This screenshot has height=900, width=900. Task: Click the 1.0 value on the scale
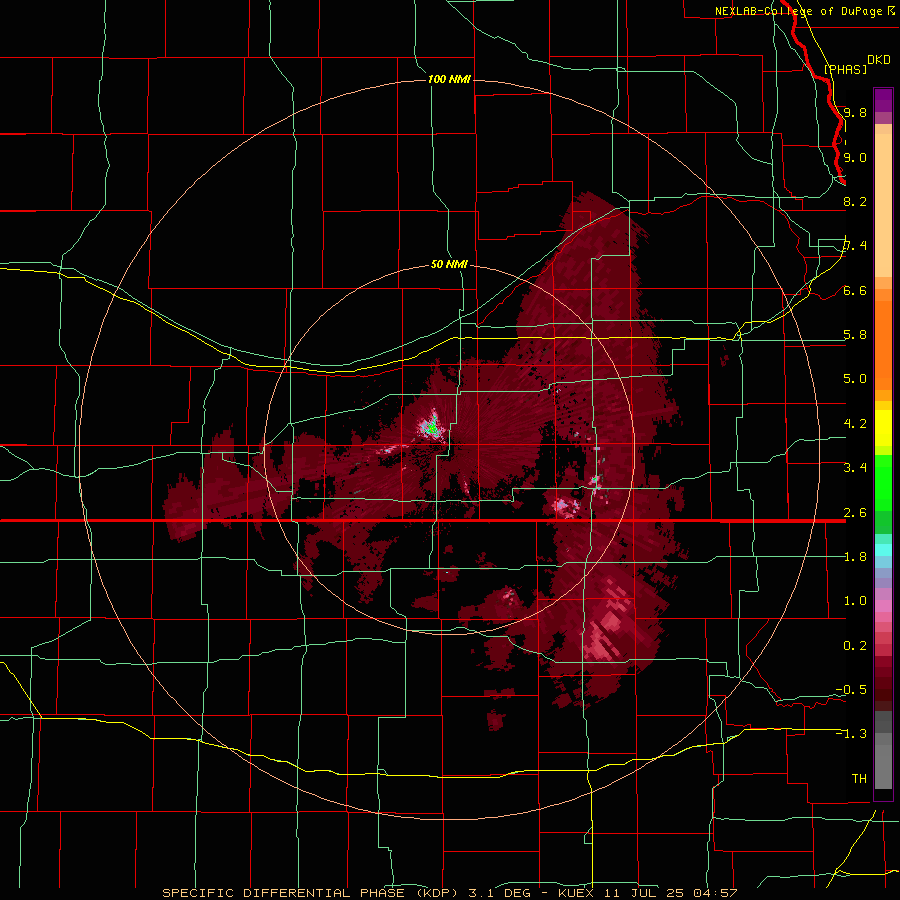pyautogui.click(x=855, y=600)
